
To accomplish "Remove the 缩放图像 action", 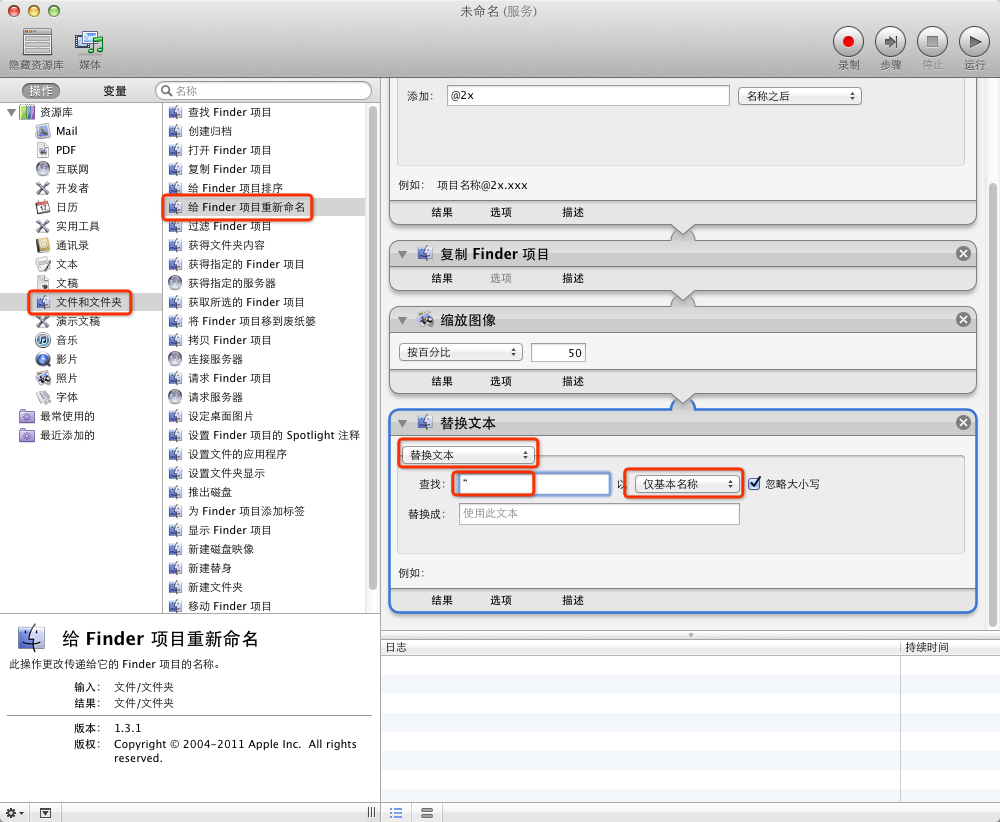I will 963,319.
